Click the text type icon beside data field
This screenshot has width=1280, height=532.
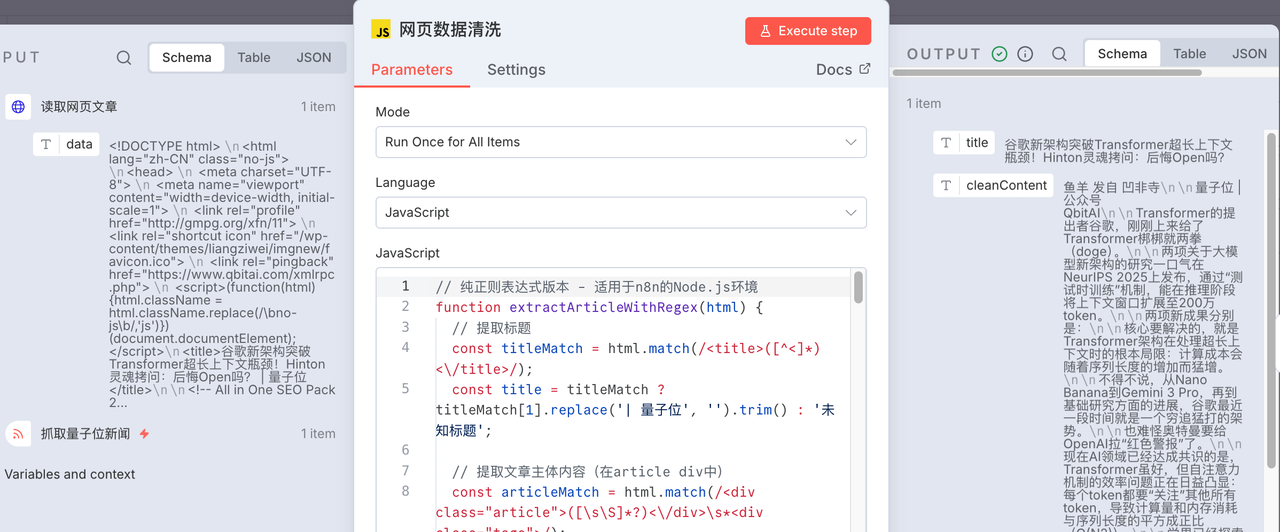coord(46,144)
